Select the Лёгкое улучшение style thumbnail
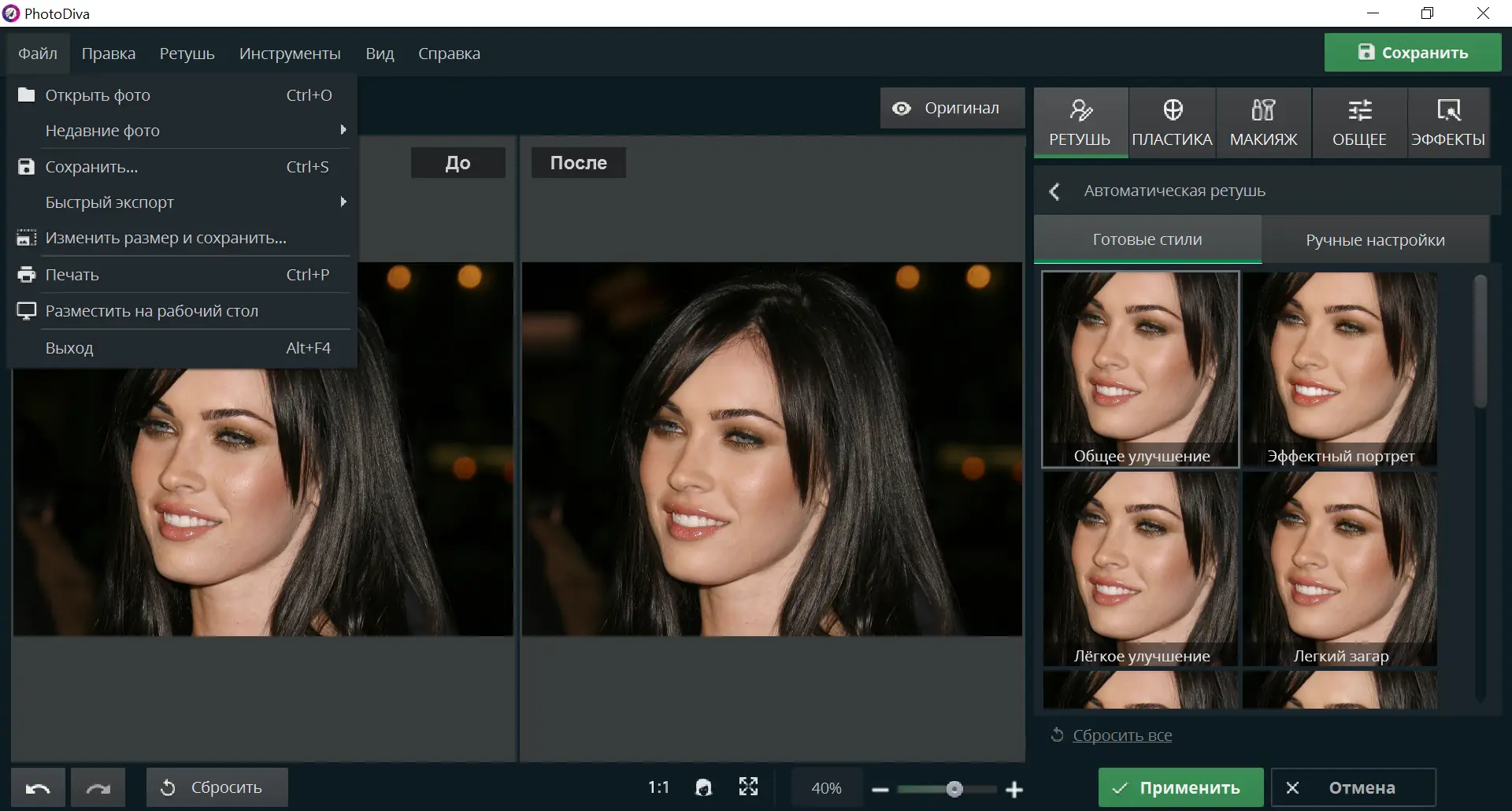 coord(1140,568)
